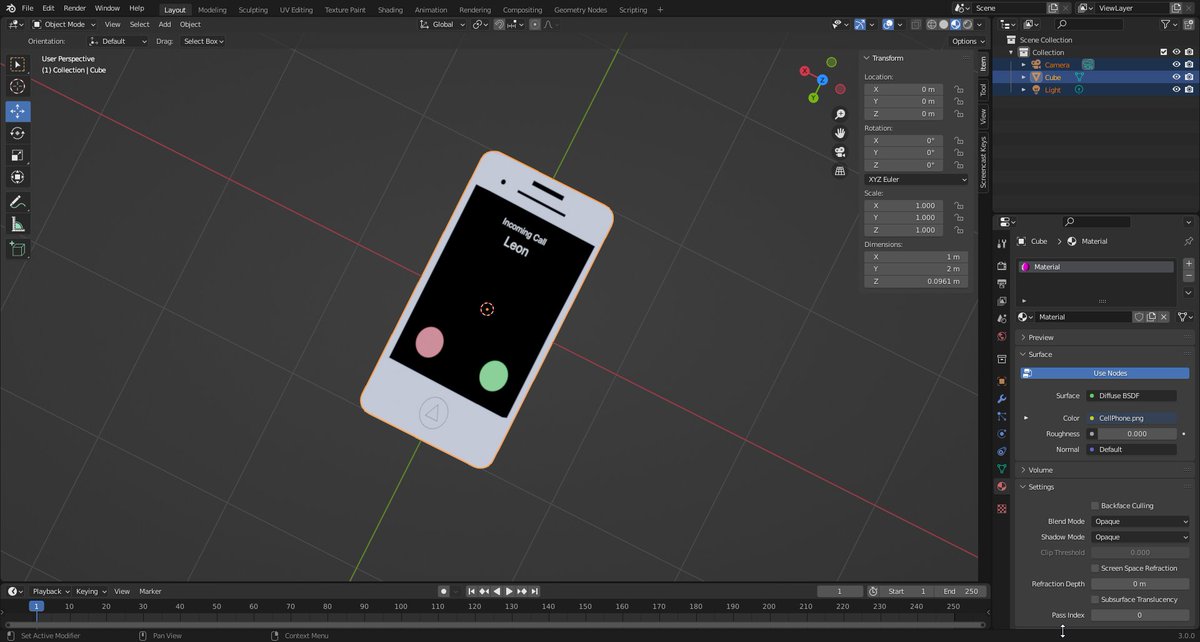The height and width of the screenshot is (642, 1200).
Task: Click the Use Nodes button
Action: [1106, 373]
